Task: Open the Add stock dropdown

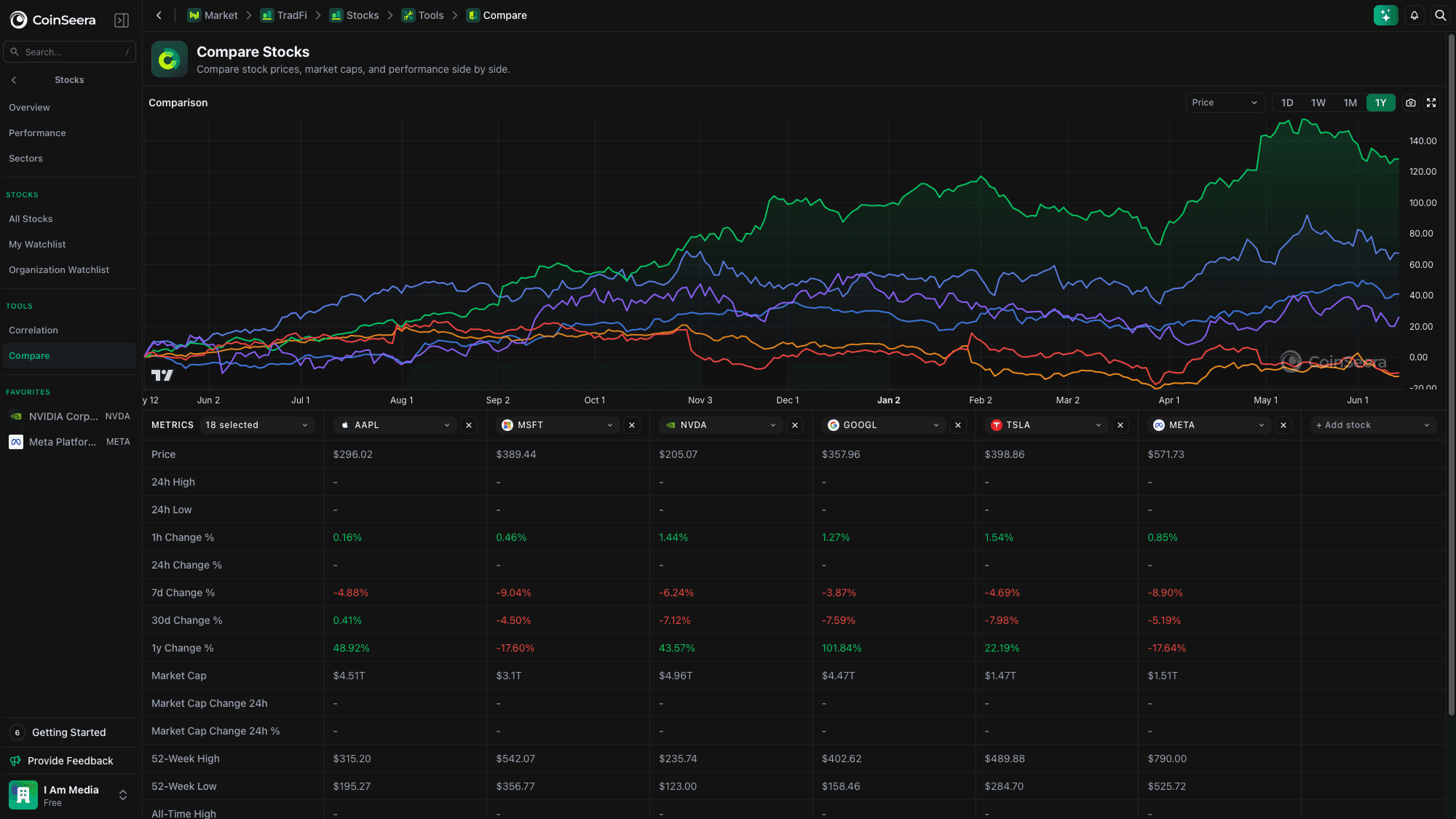Action: (x=1373, y=425)
